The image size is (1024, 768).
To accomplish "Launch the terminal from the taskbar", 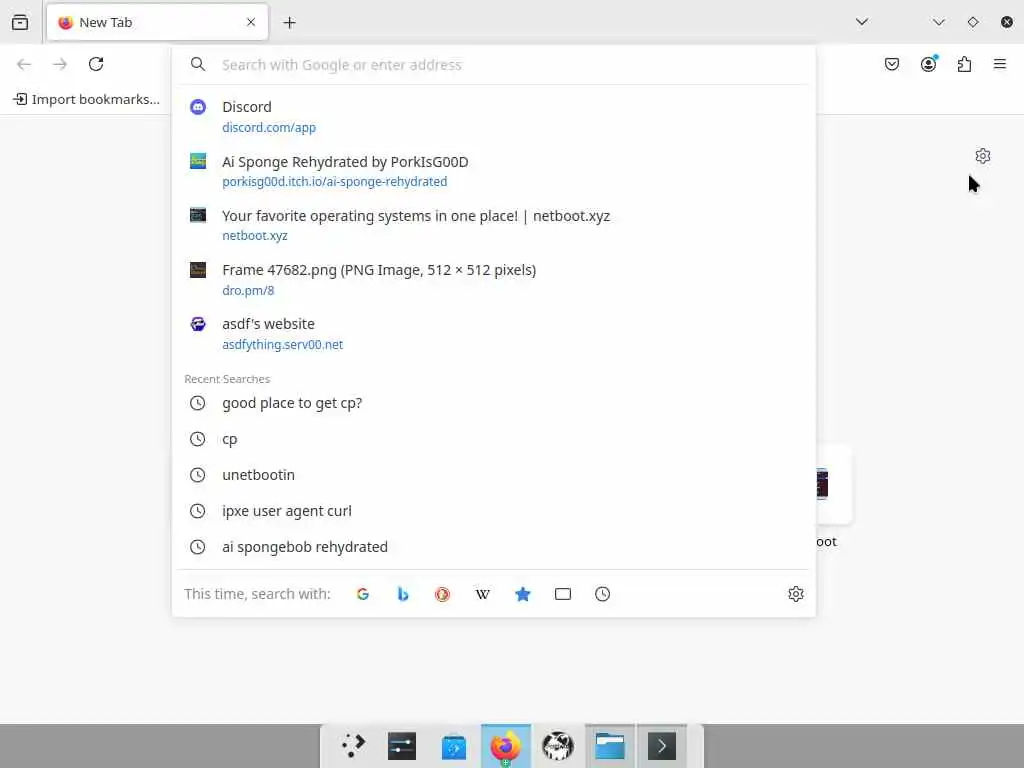I will pos(662,746).
